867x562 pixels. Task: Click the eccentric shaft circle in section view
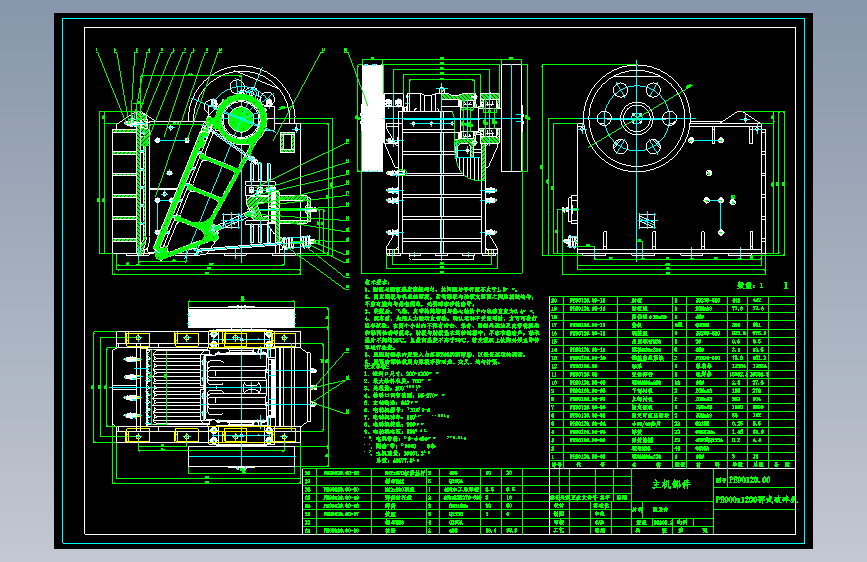(242, 118)
